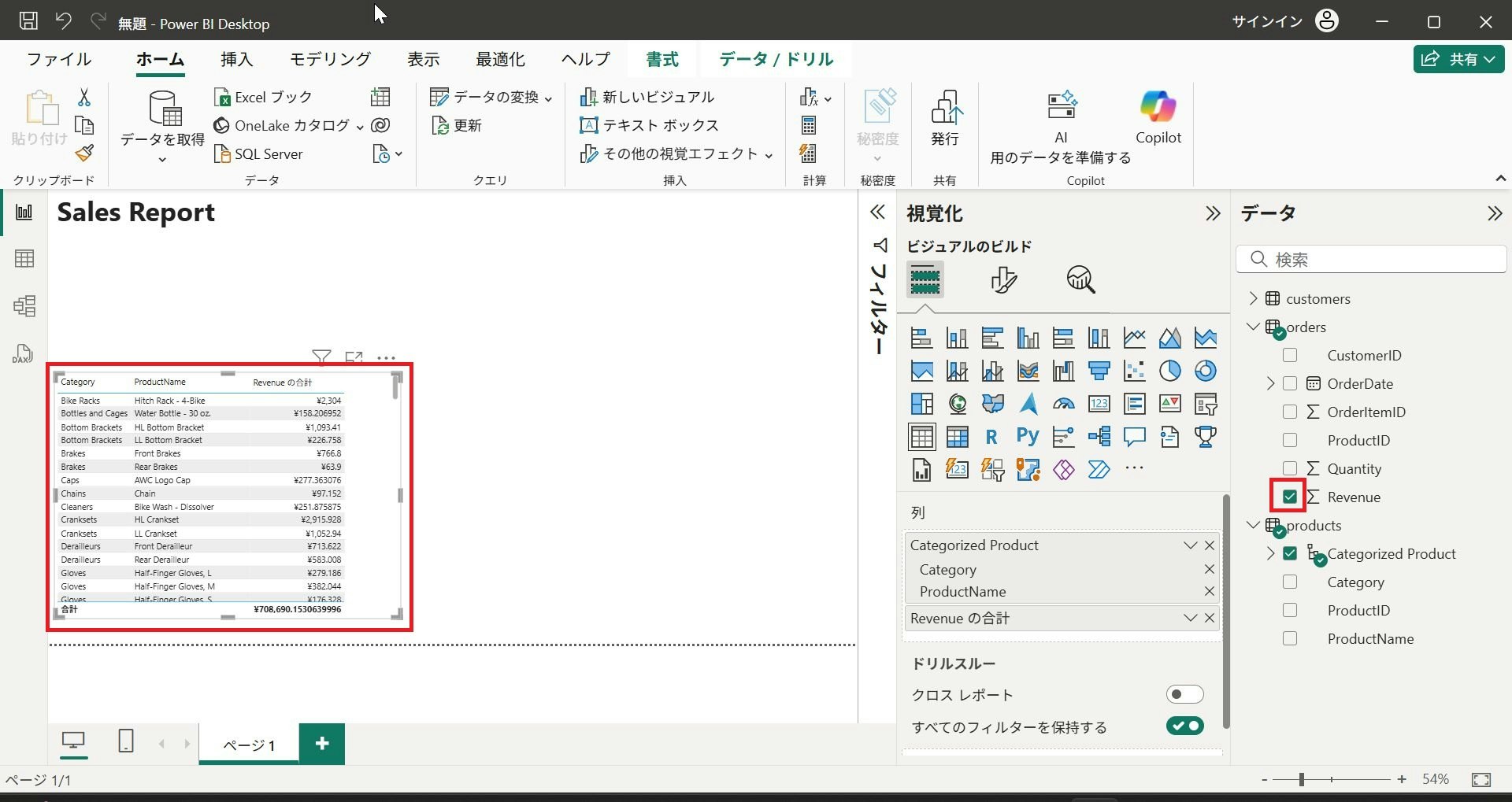
Task: Open more options ellipsis above the visual
Action: point(386,357)
